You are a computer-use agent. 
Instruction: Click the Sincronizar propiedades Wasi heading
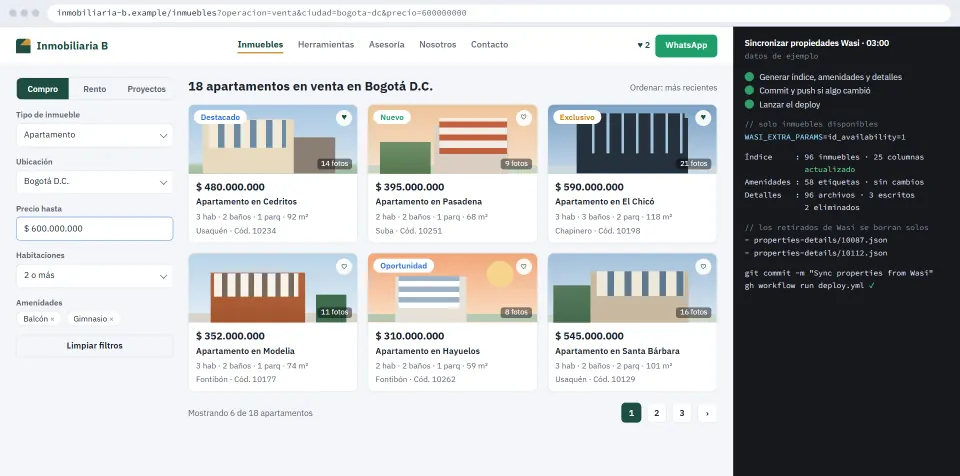817,43
